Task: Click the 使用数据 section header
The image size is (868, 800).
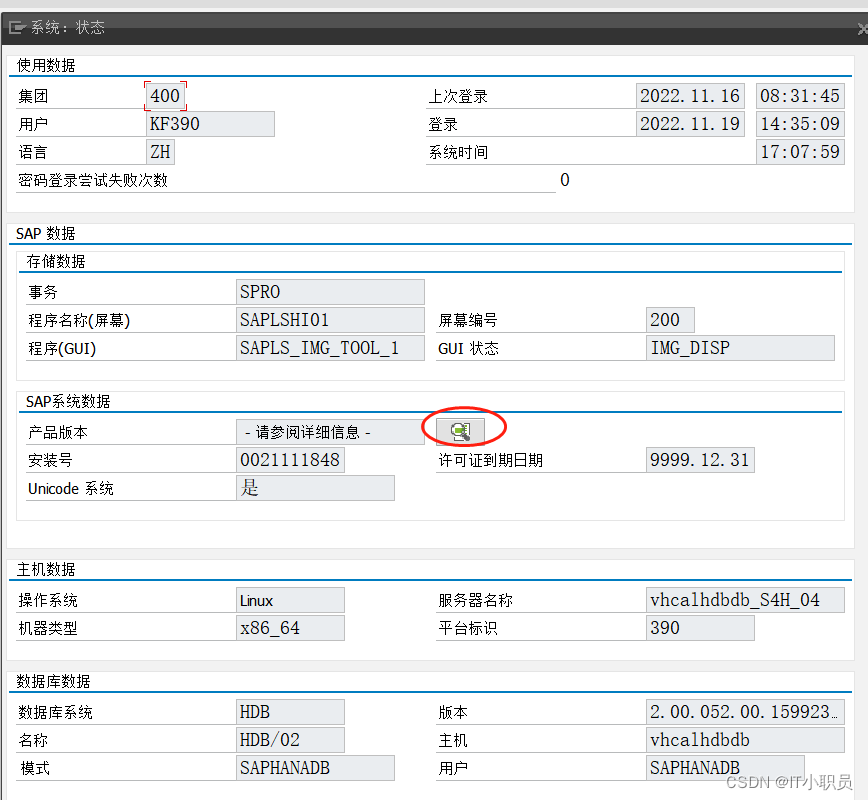Action: [x=46, y=65]
